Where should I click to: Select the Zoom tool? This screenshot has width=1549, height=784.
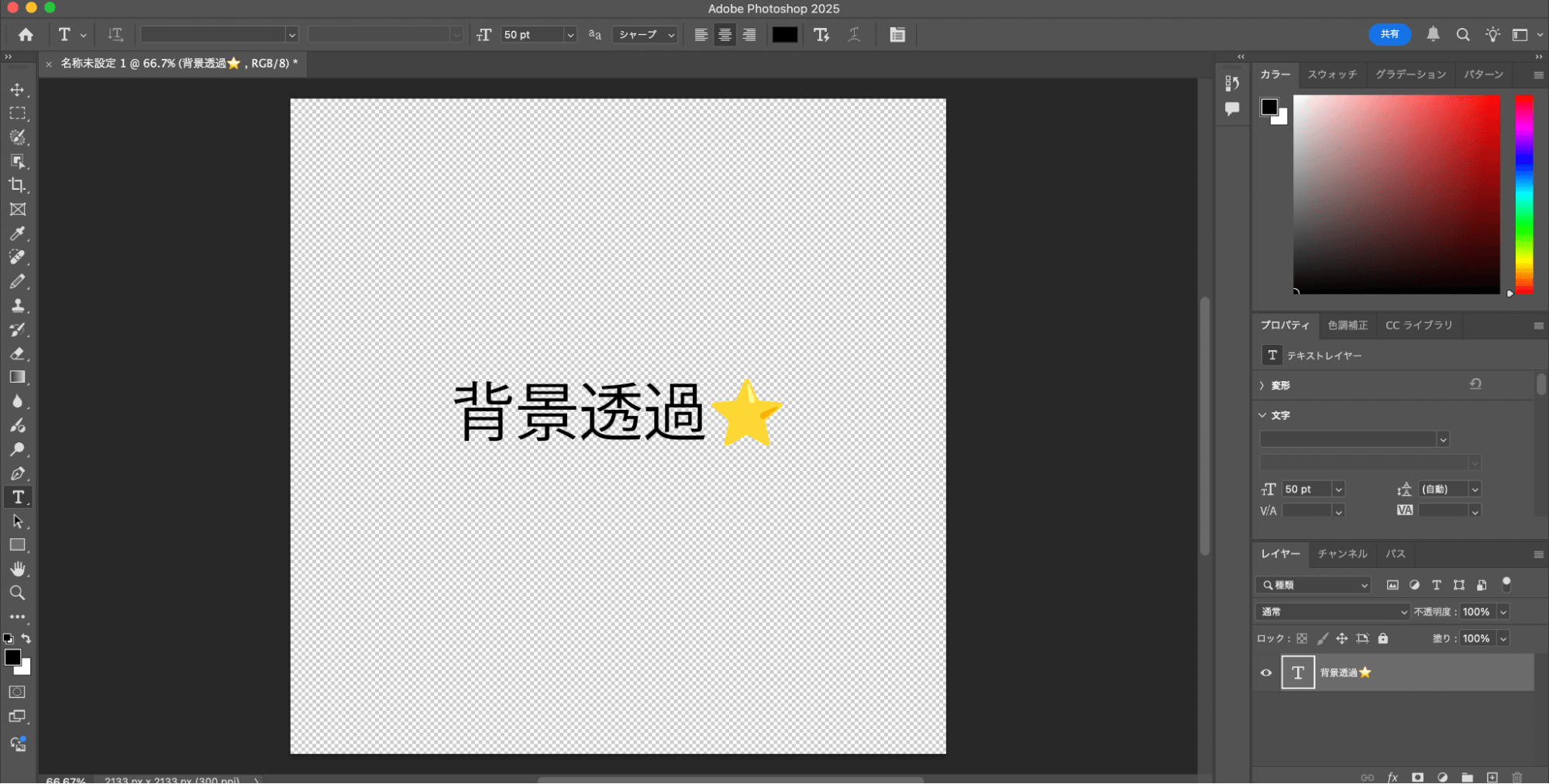(x=17, y=593)
